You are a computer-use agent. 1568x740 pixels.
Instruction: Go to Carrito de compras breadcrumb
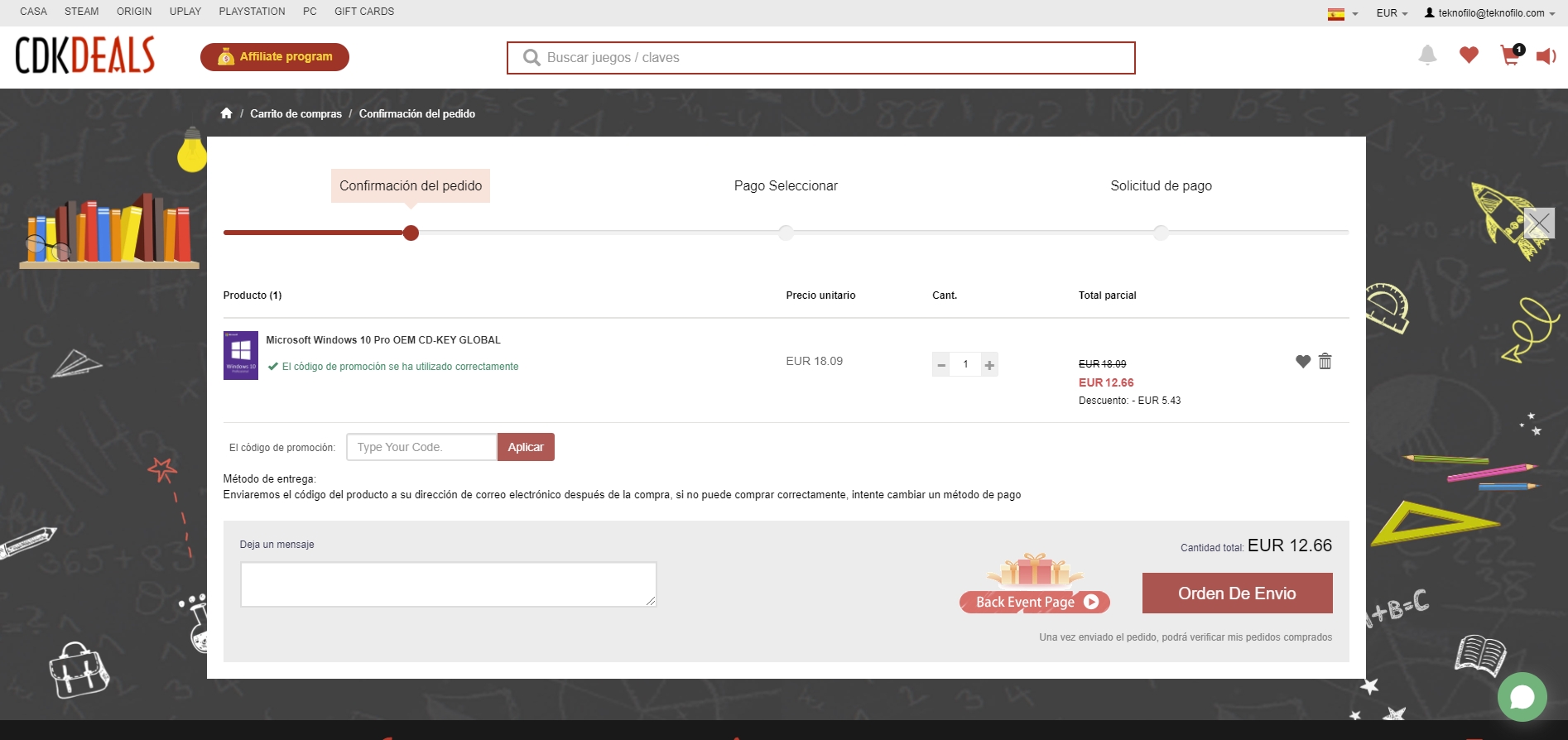click(x=296, y=113)
